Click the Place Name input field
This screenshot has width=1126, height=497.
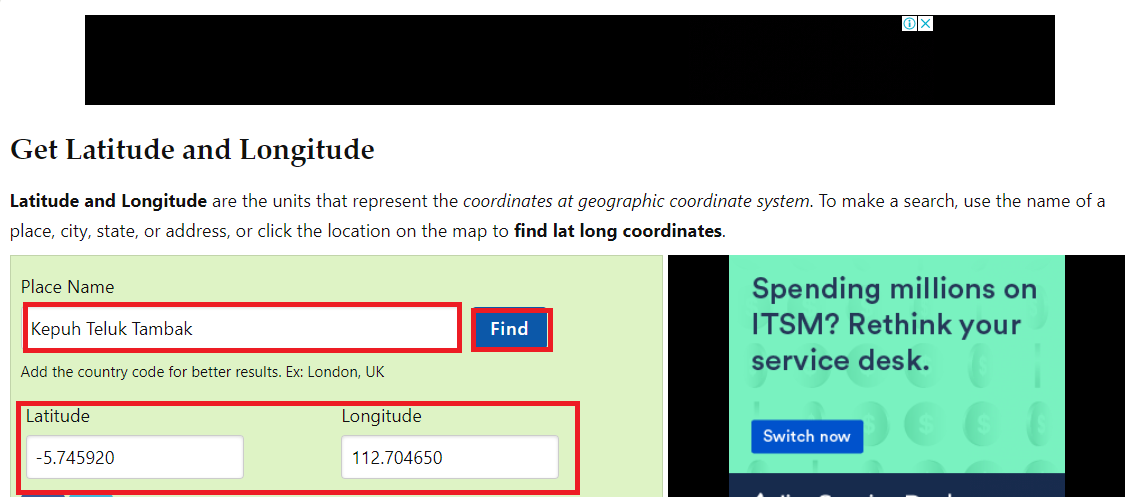(x=241, y=328)
